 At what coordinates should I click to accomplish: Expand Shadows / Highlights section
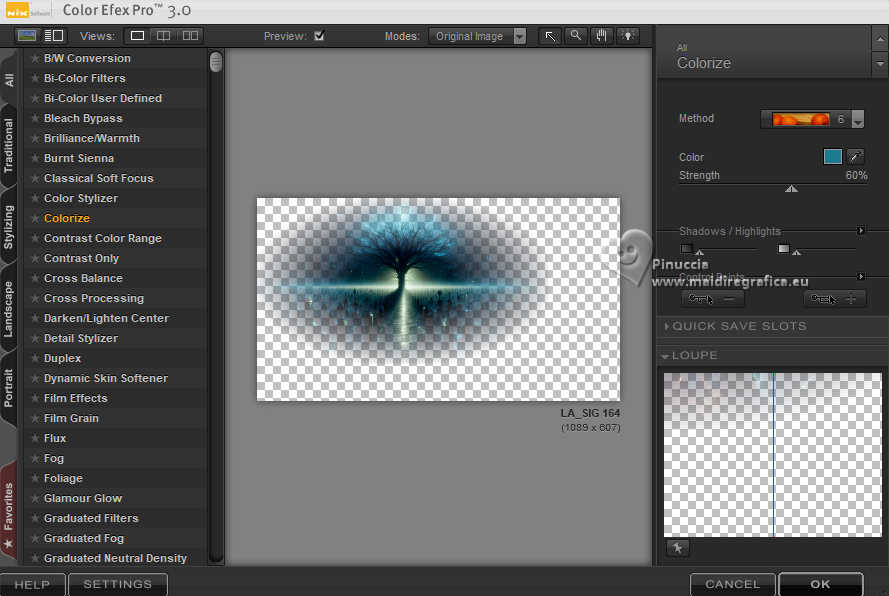(861, 231)
